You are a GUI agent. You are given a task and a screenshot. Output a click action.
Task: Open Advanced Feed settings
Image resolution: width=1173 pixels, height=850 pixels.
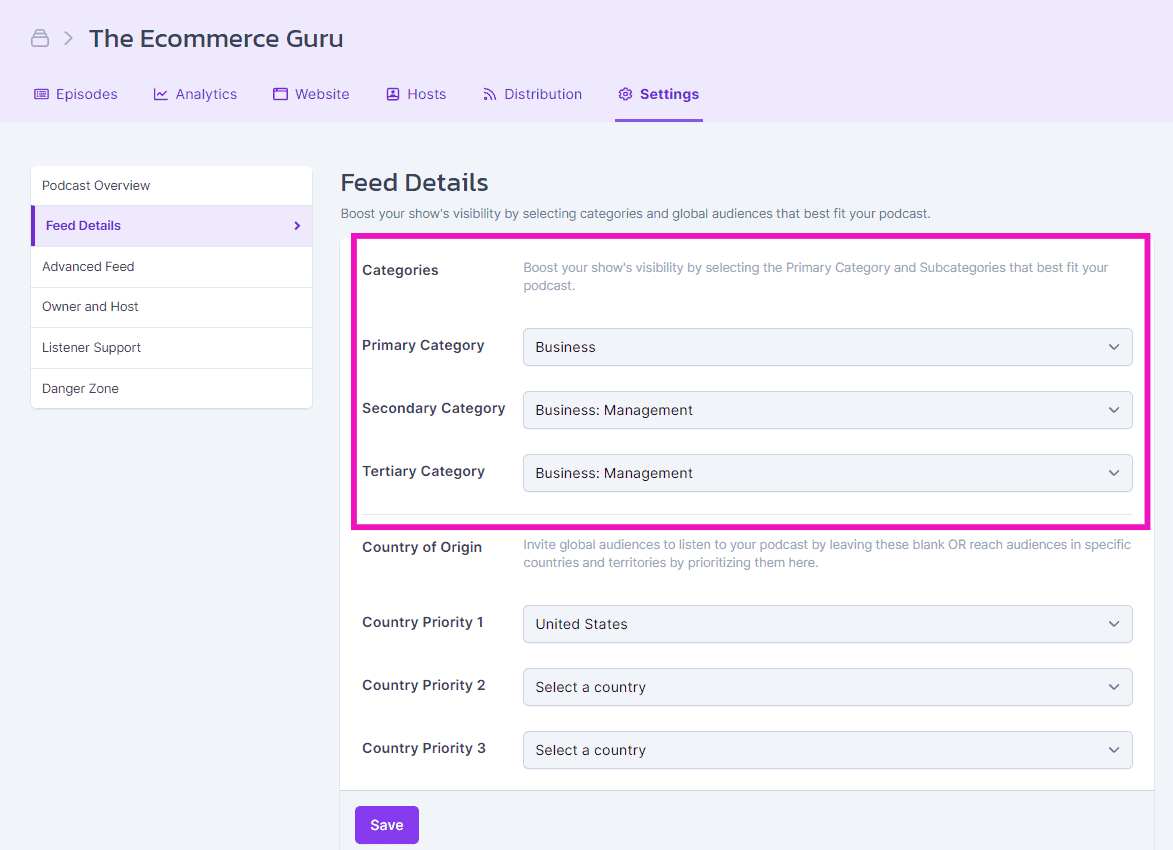pos(171,266)
